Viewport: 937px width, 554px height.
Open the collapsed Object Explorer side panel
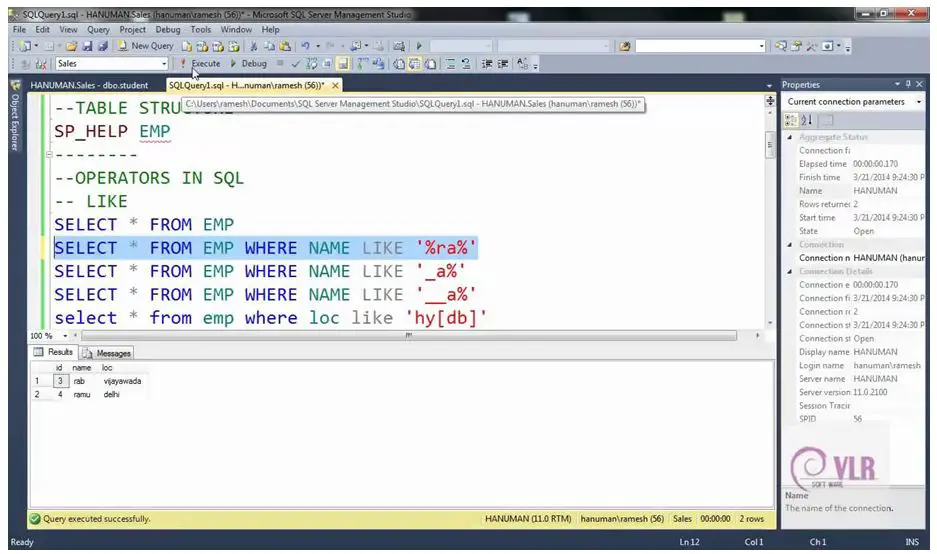pos(15,117)
